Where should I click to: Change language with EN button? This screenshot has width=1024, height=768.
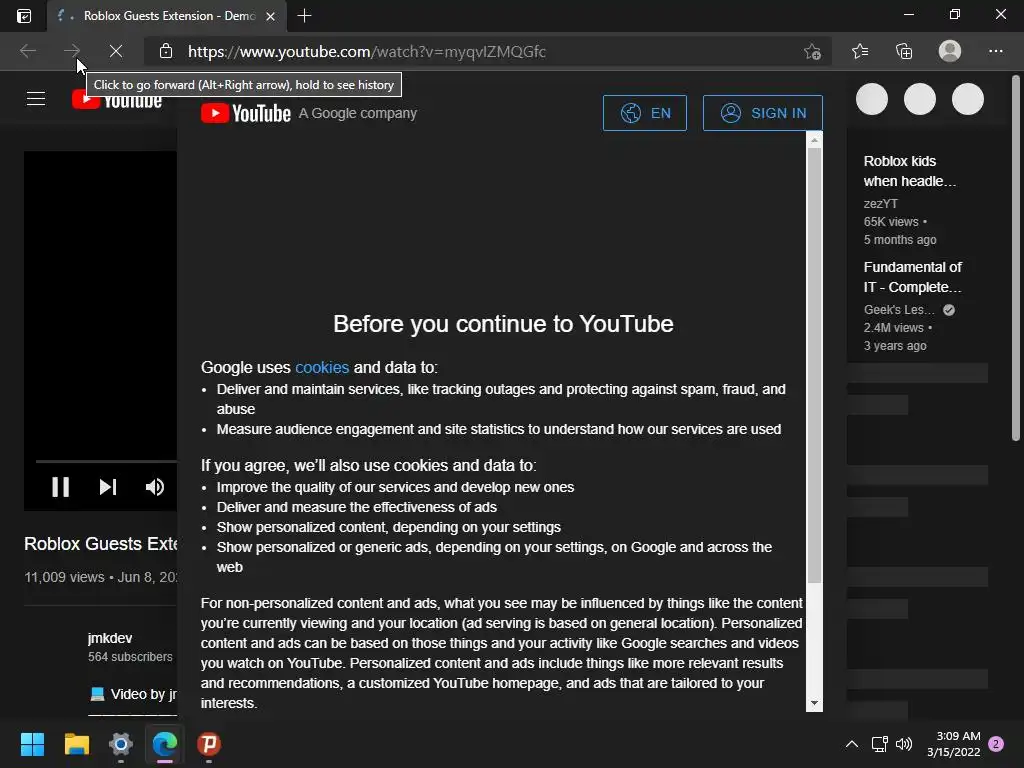click(645, 113)
